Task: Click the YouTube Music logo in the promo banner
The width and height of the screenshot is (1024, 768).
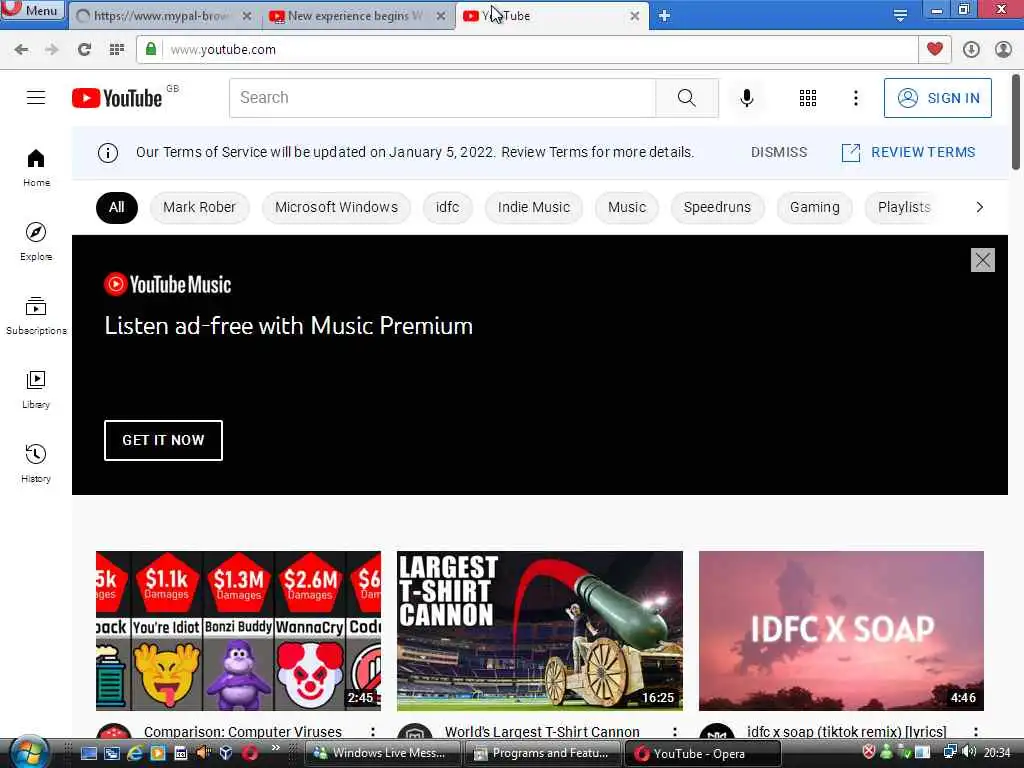Action: click(167, 285)
